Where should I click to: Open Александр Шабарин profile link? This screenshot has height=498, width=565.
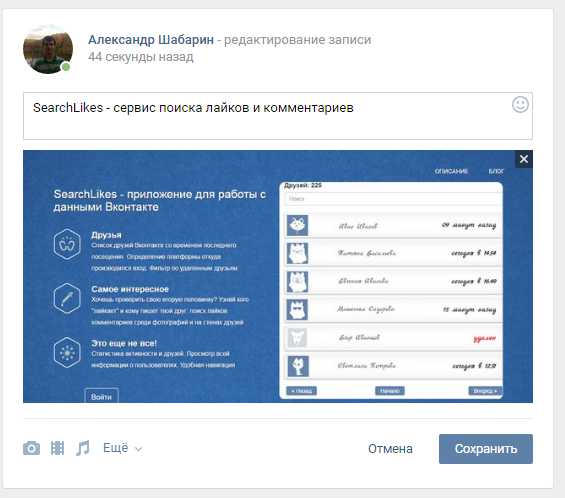[151, 40]
